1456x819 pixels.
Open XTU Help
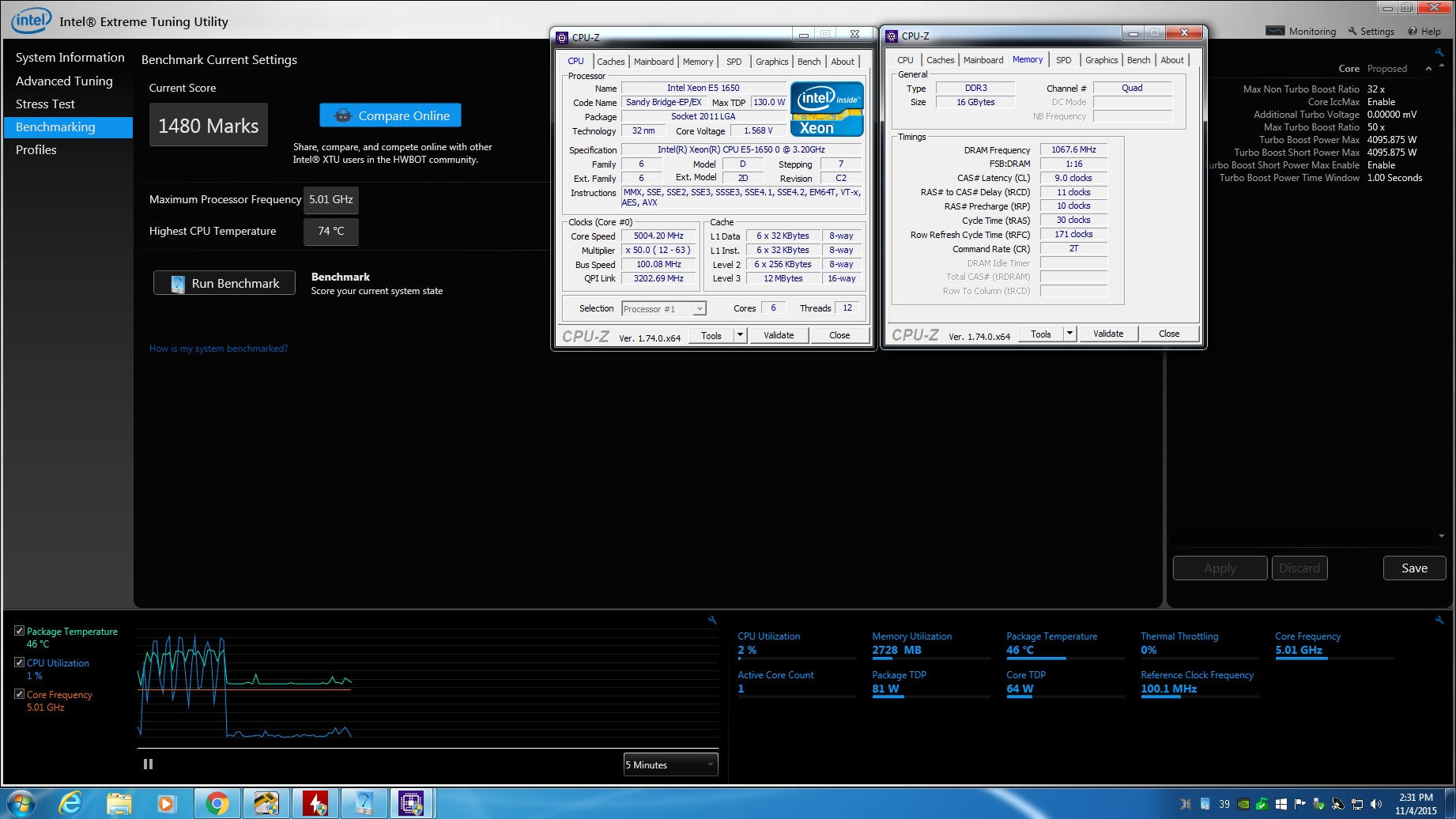(1424, 32)
